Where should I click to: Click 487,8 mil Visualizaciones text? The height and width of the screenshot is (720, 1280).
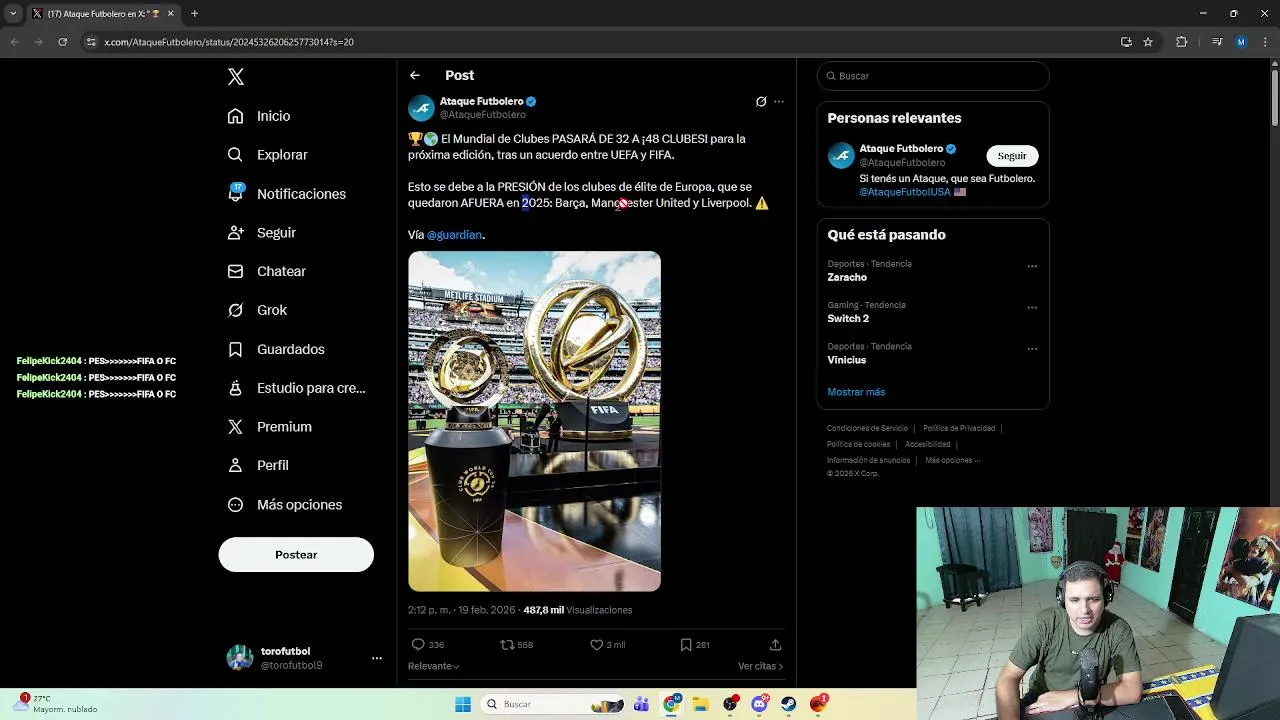578,610
